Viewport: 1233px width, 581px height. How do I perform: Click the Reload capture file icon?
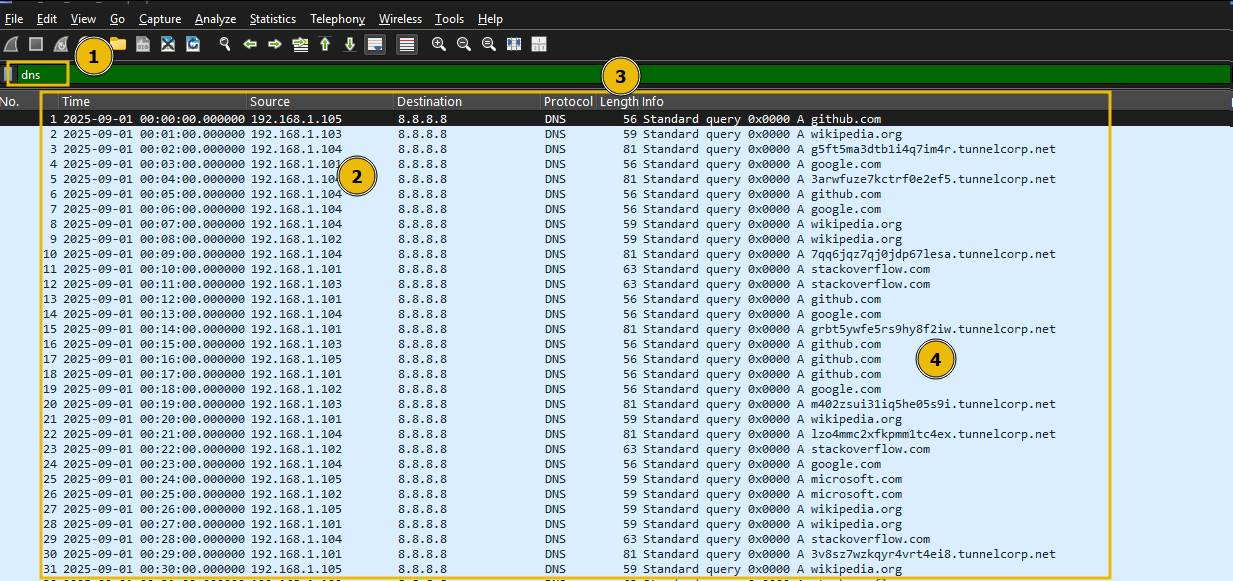(193, 44)
